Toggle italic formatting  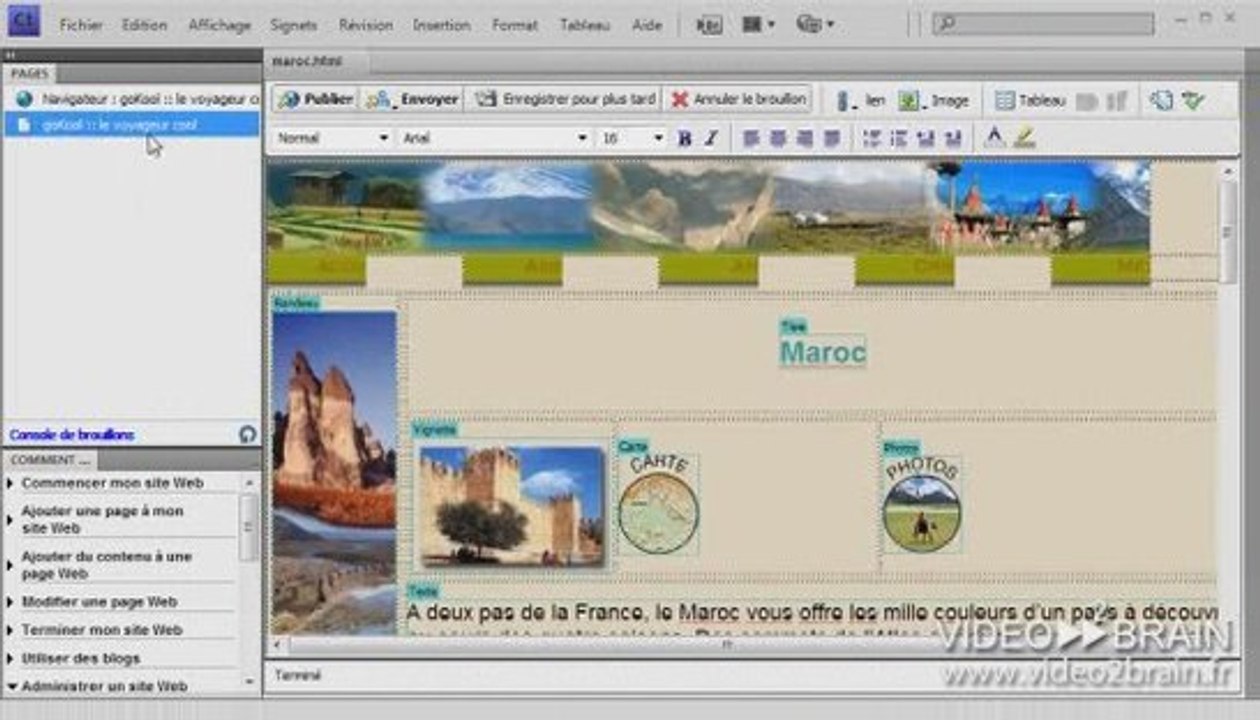[711, 139]
